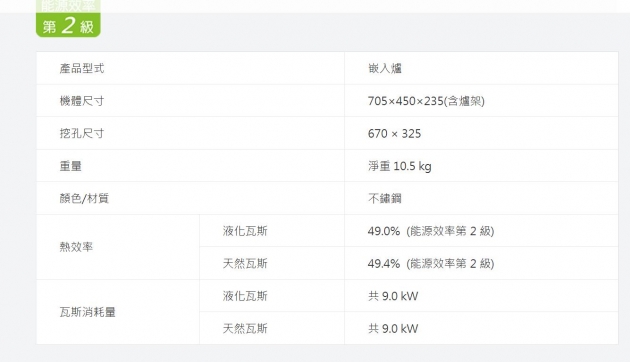Click the 49.0% (能源效率第 2 級) value
630x362 pixels.
point(431,231)
